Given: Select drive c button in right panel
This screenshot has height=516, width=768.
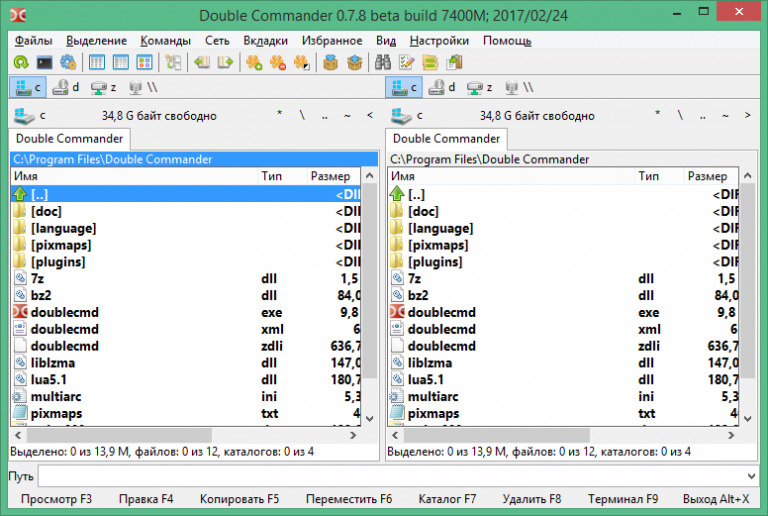Looking at the screenshot, I should 405,88.
